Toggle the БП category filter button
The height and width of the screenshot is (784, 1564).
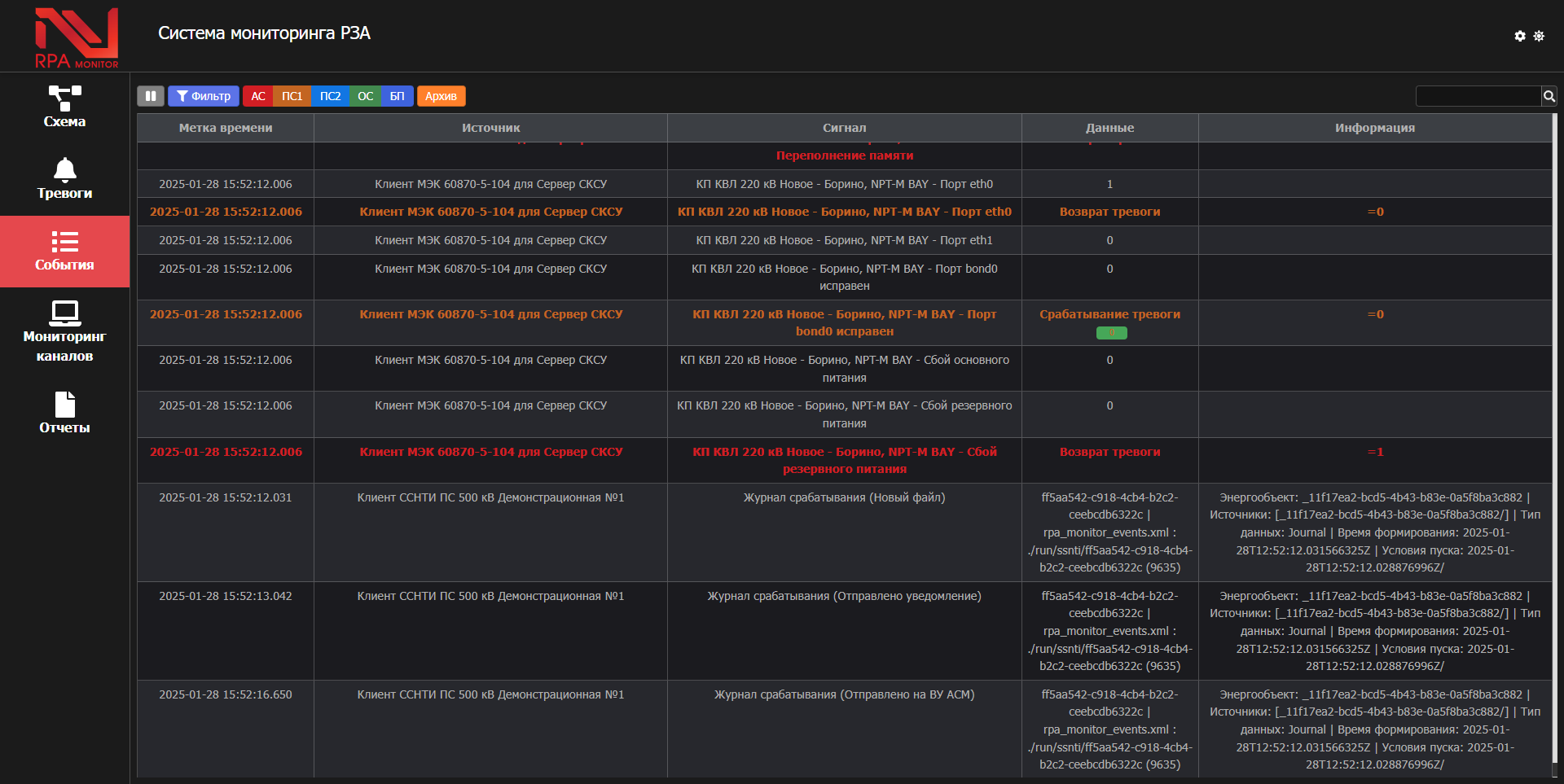coord(397,96)
